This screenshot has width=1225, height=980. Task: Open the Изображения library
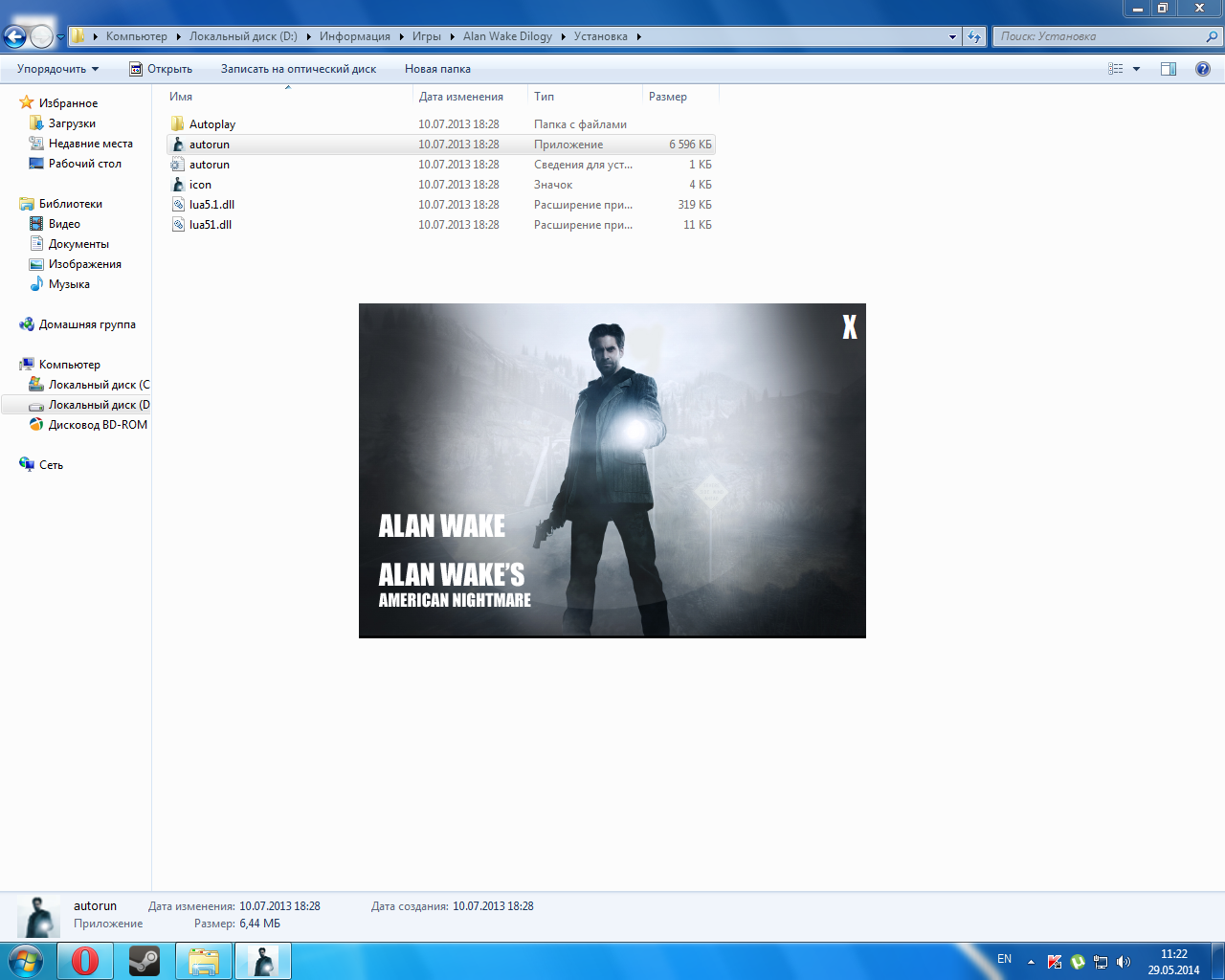click(85, 264)
